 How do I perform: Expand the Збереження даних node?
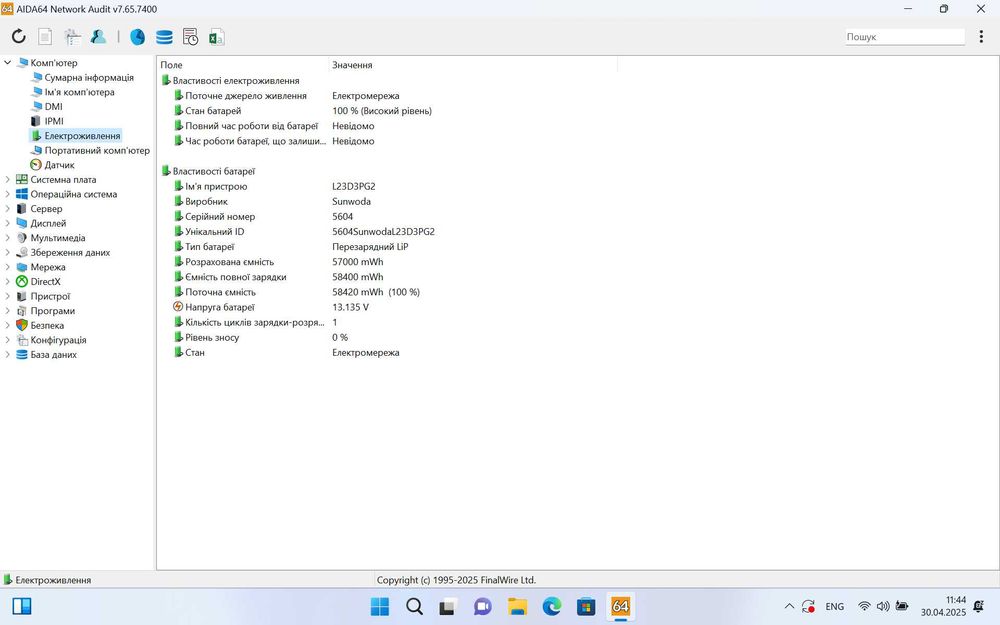click(8, 253)
